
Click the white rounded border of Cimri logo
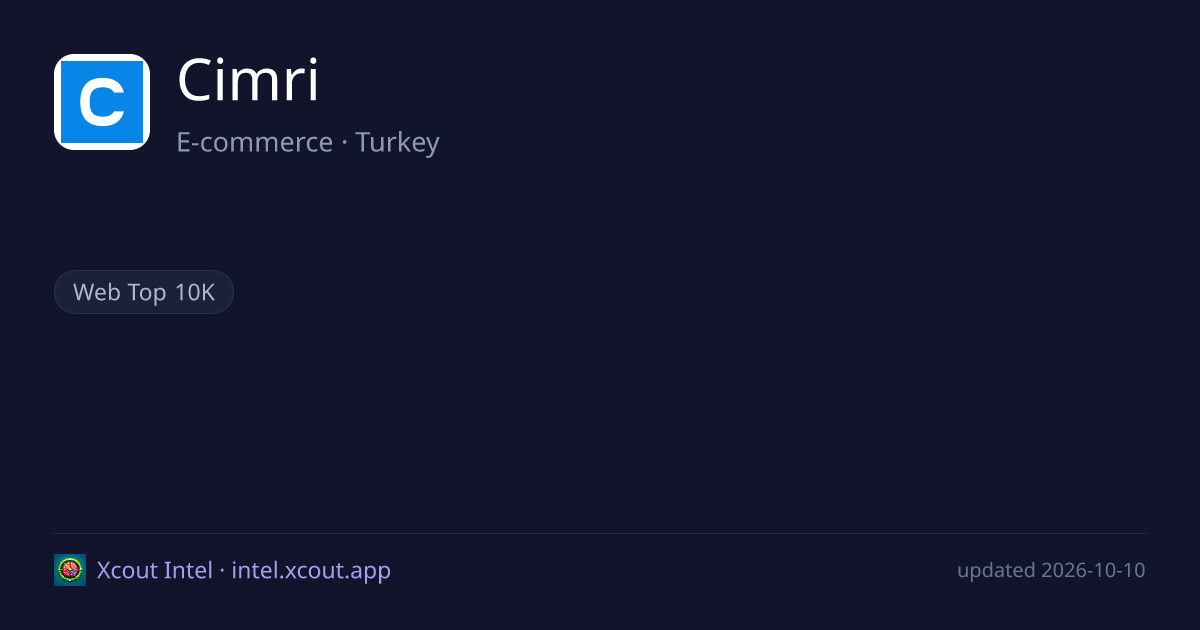tap(102, 57)
